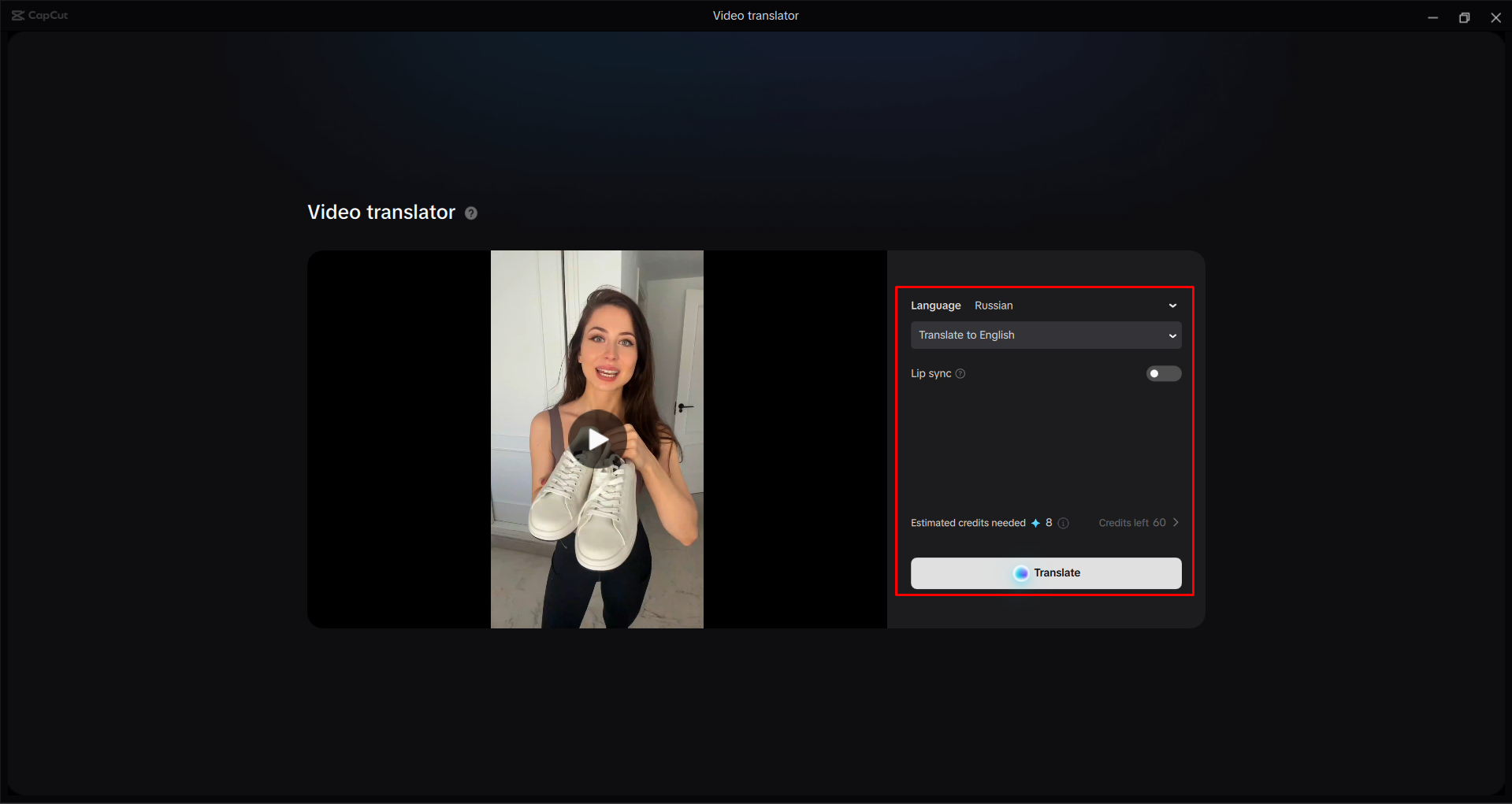Click the info icon beside estimated credits

click(x=1064, y=523)
